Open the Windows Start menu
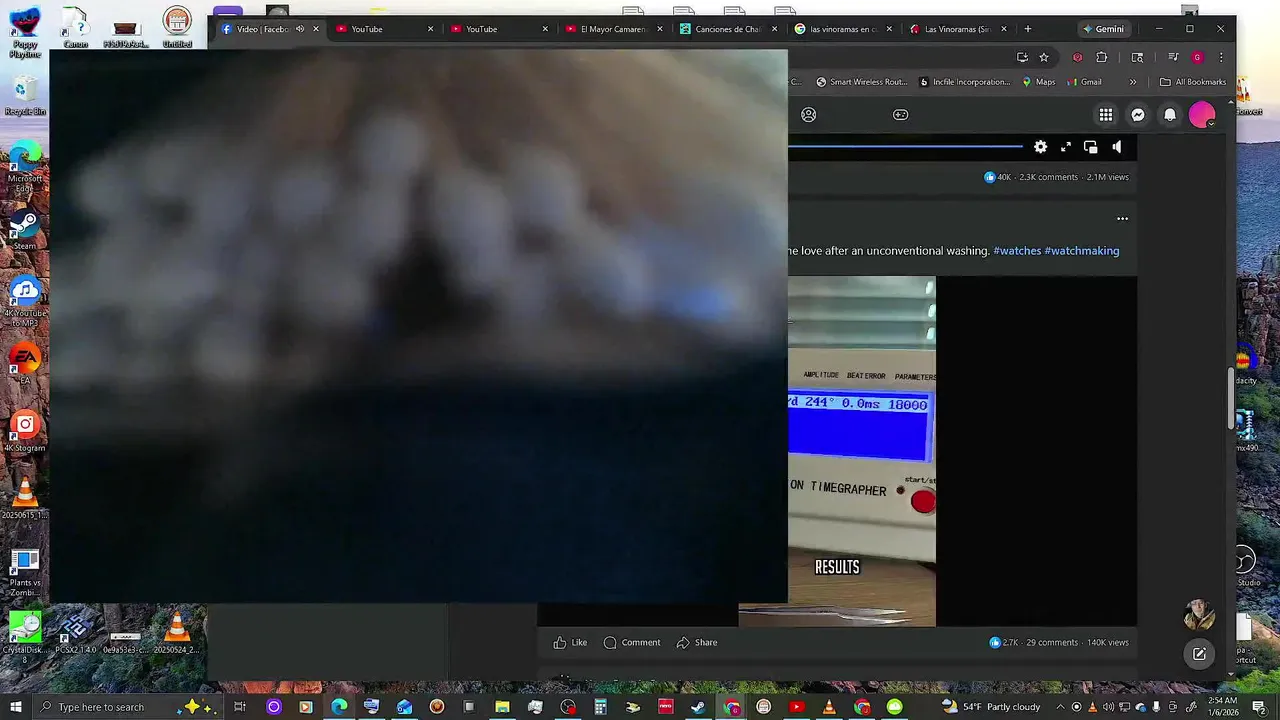Image resolution: width=1280 pixels, height=720 pixels. [15, 707]
